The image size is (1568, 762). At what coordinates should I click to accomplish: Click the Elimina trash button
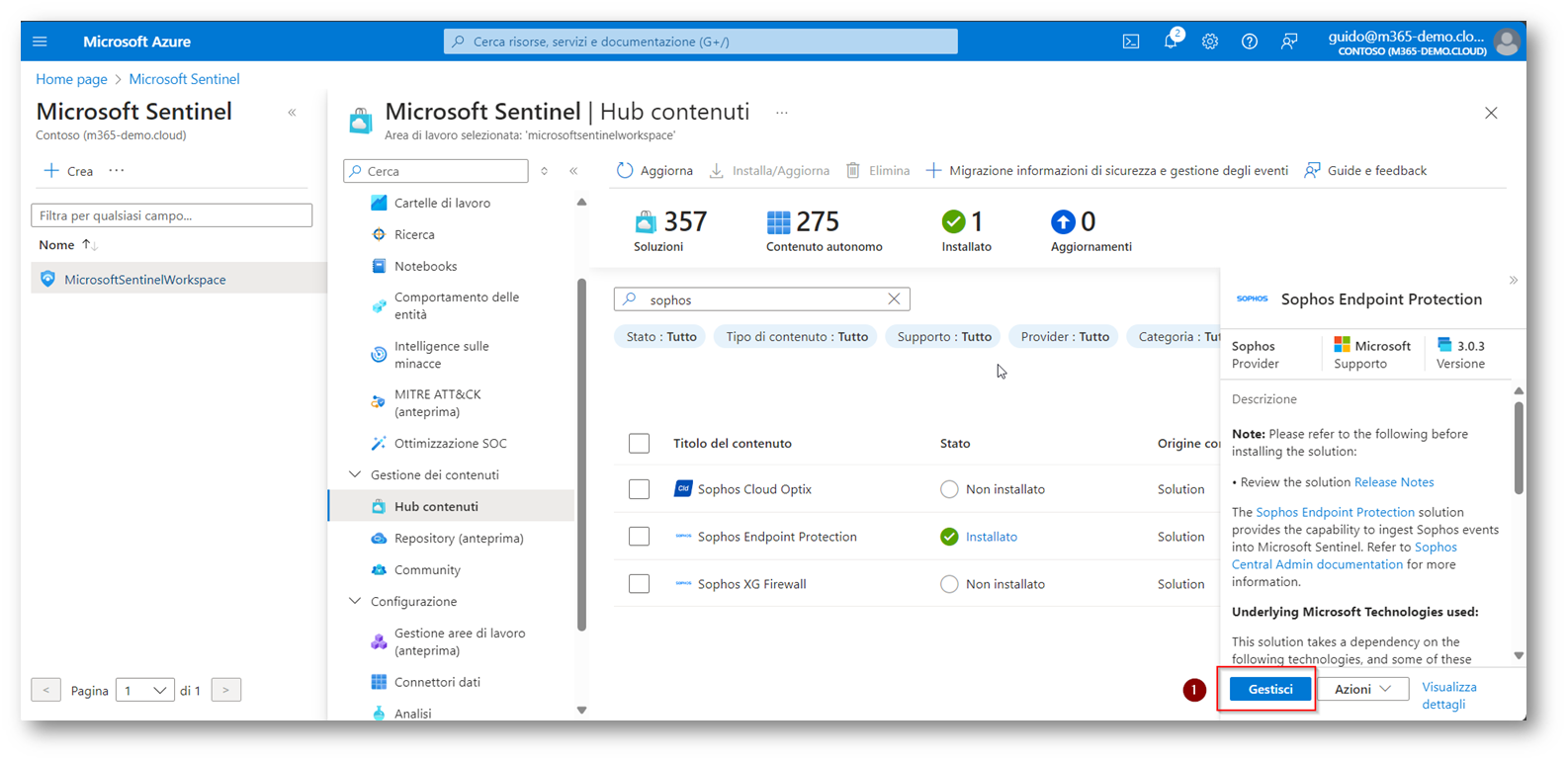pyautogui.click(x=878, y=170)
